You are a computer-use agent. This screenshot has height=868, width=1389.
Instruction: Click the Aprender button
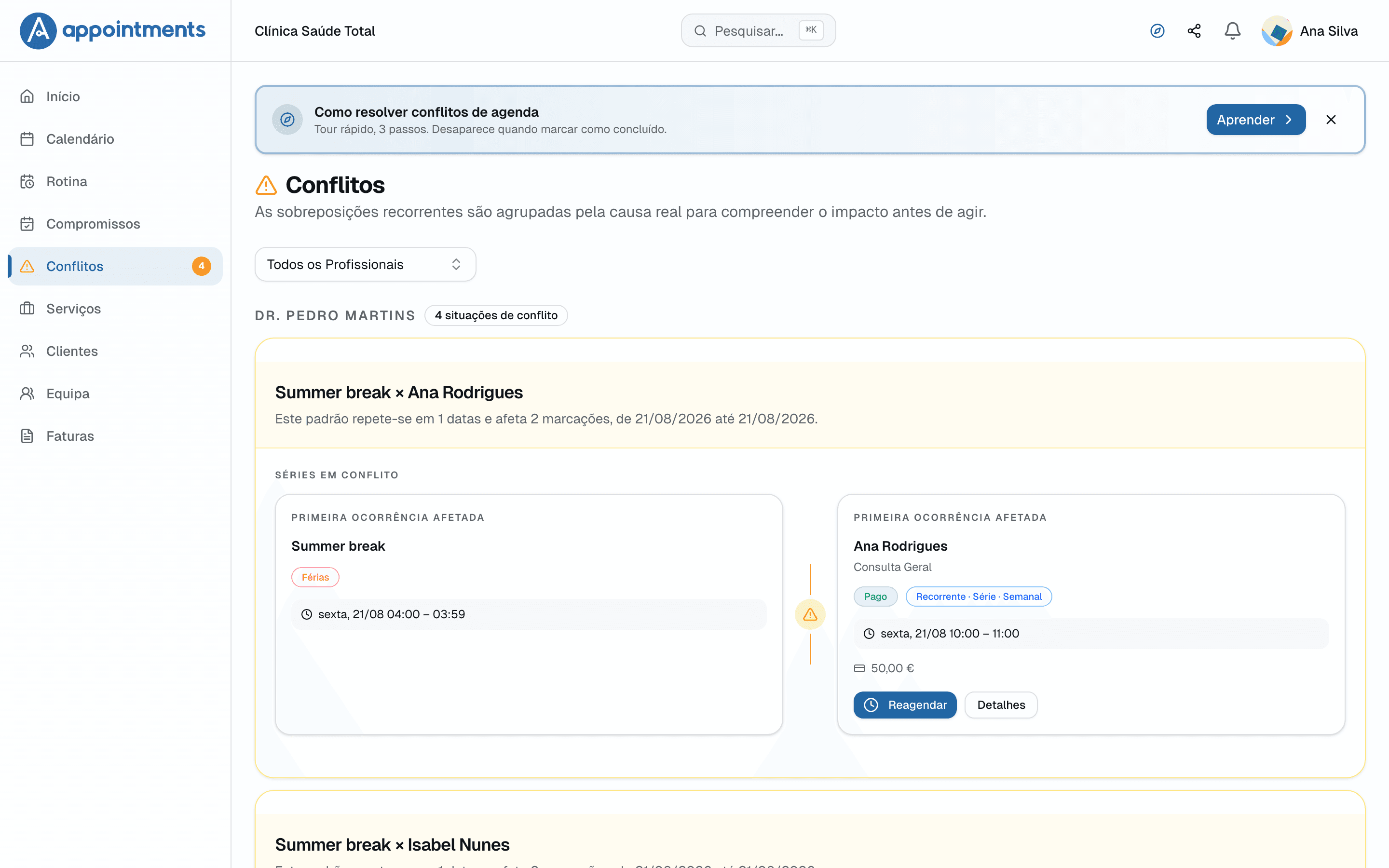1256,120
